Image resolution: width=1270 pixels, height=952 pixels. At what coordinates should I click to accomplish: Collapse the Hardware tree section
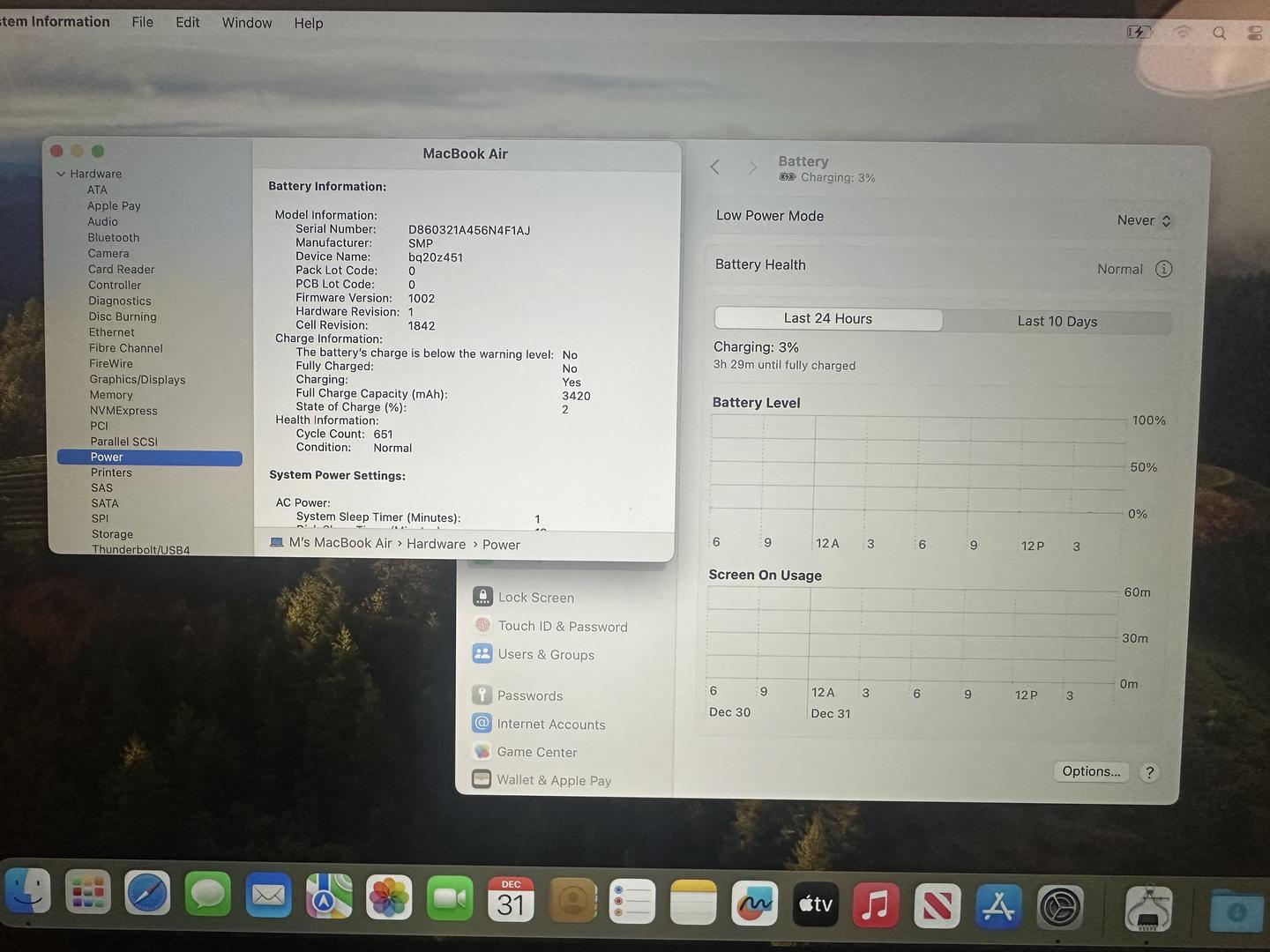pyautogui.click(x=61, y=174)
